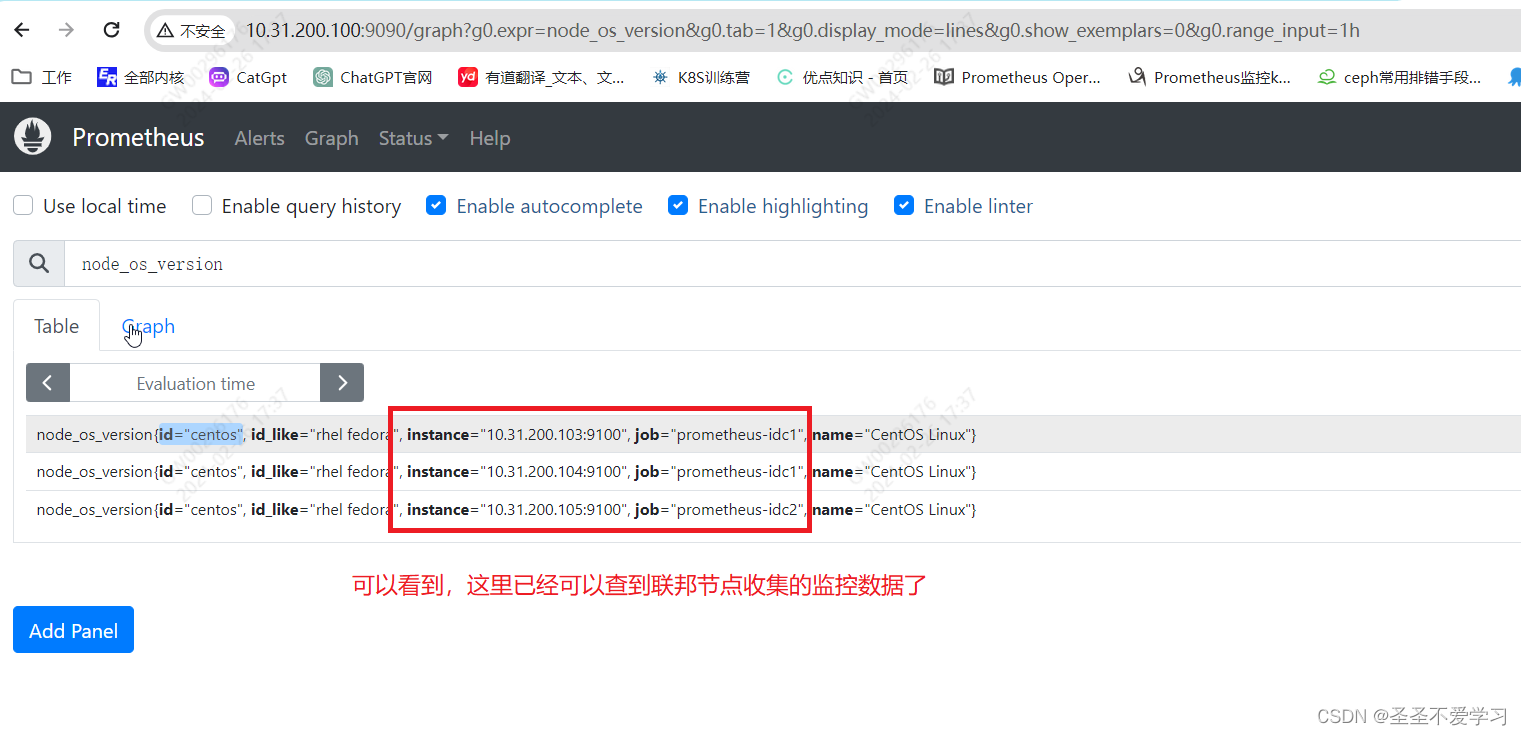Open the Prometheus监控k... bookmark
Viewport: 1521px width, 735px height.
coord(1209,77)
